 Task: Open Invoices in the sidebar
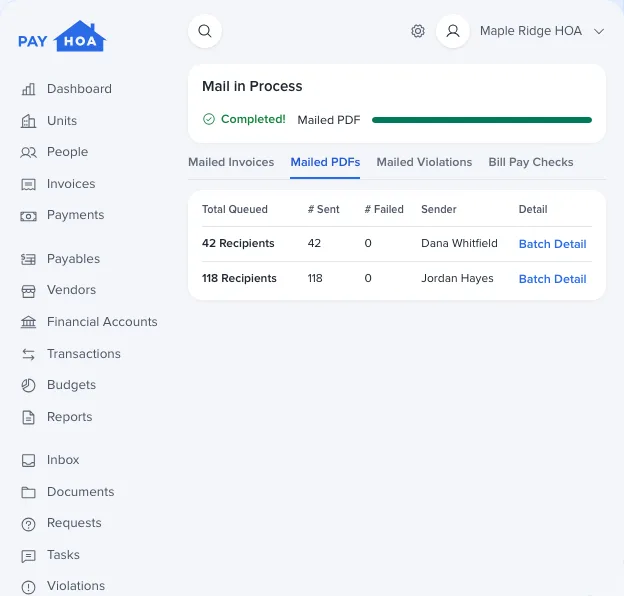[71, 184]
